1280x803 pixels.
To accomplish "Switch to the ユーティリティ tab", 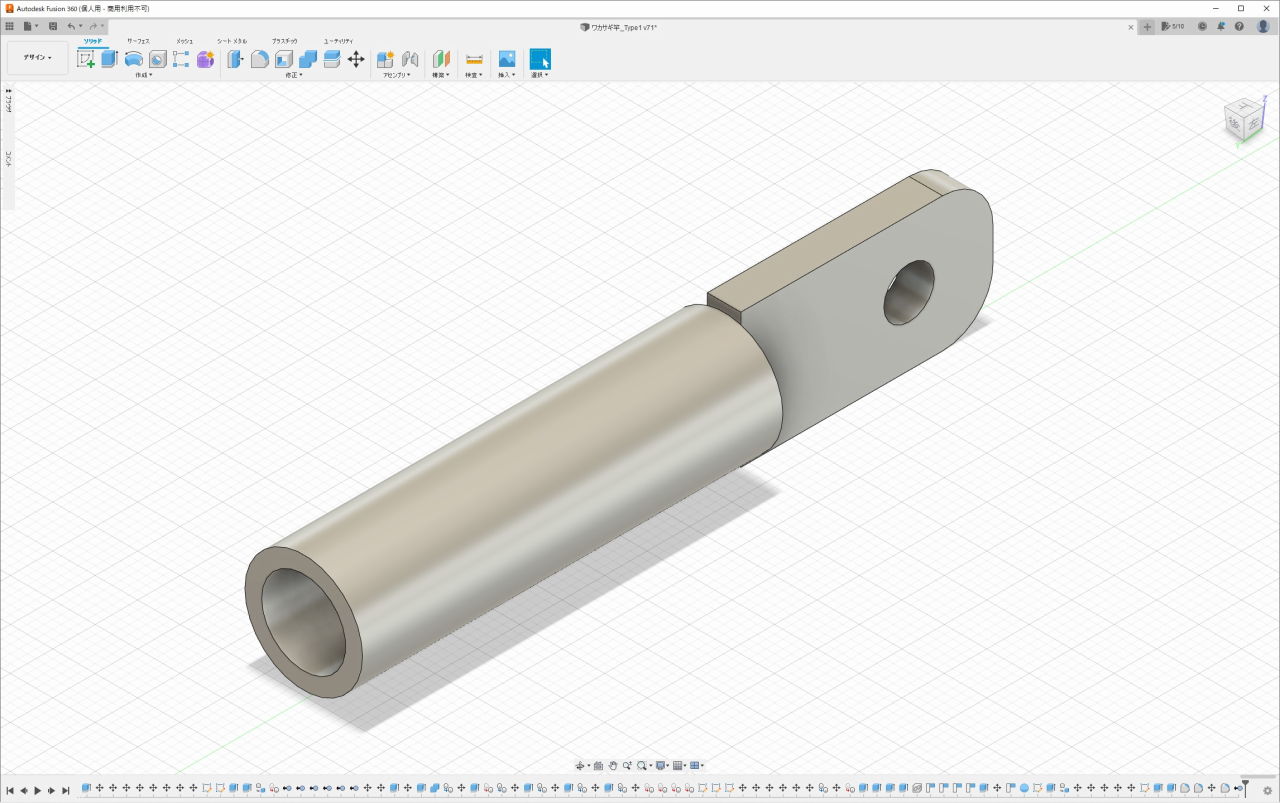I will [x=338, y=41].
